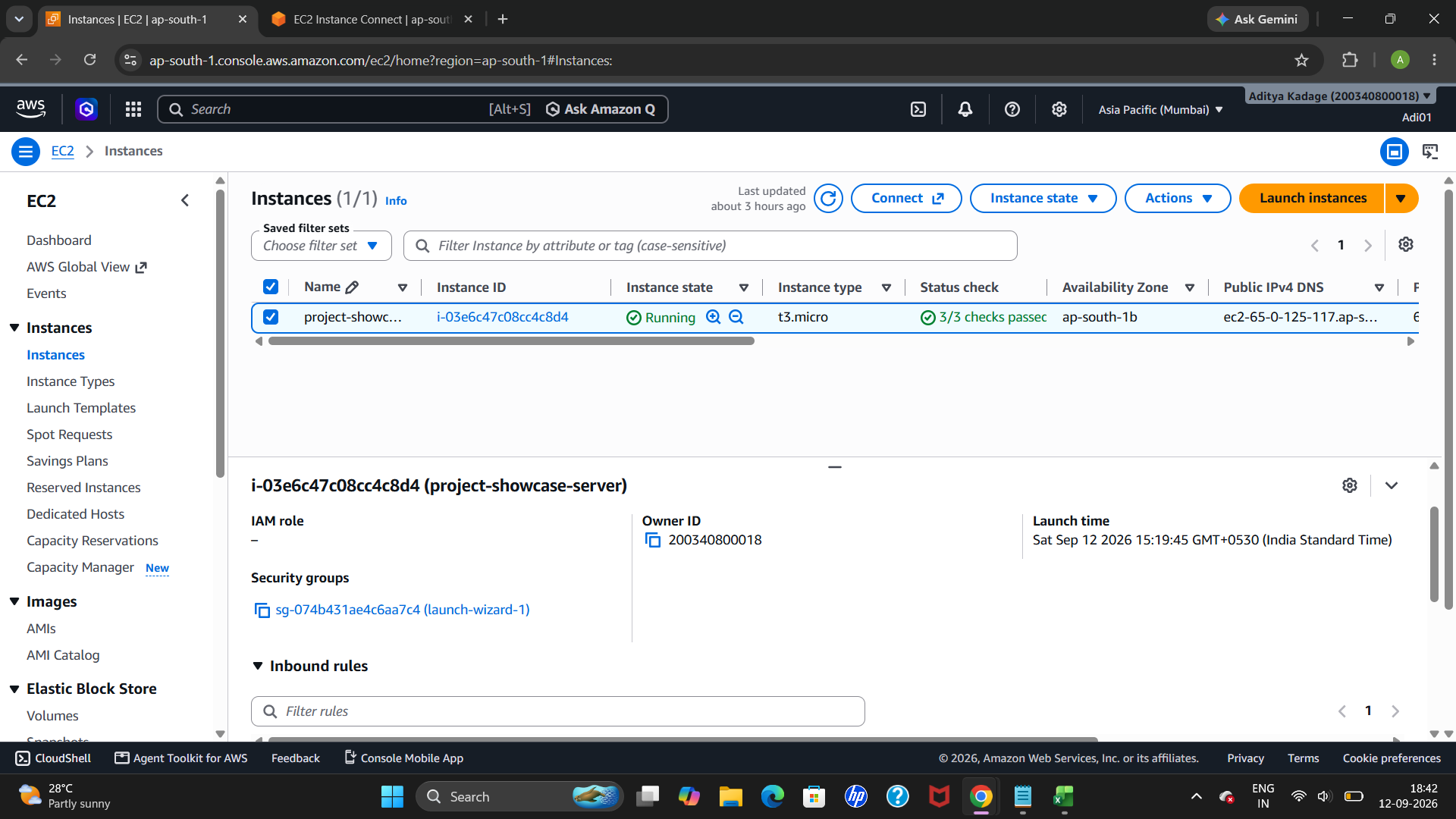
Task: Open instance ID link i-03e6c47c08cc4c8d4
Action: tap(502, 317)
